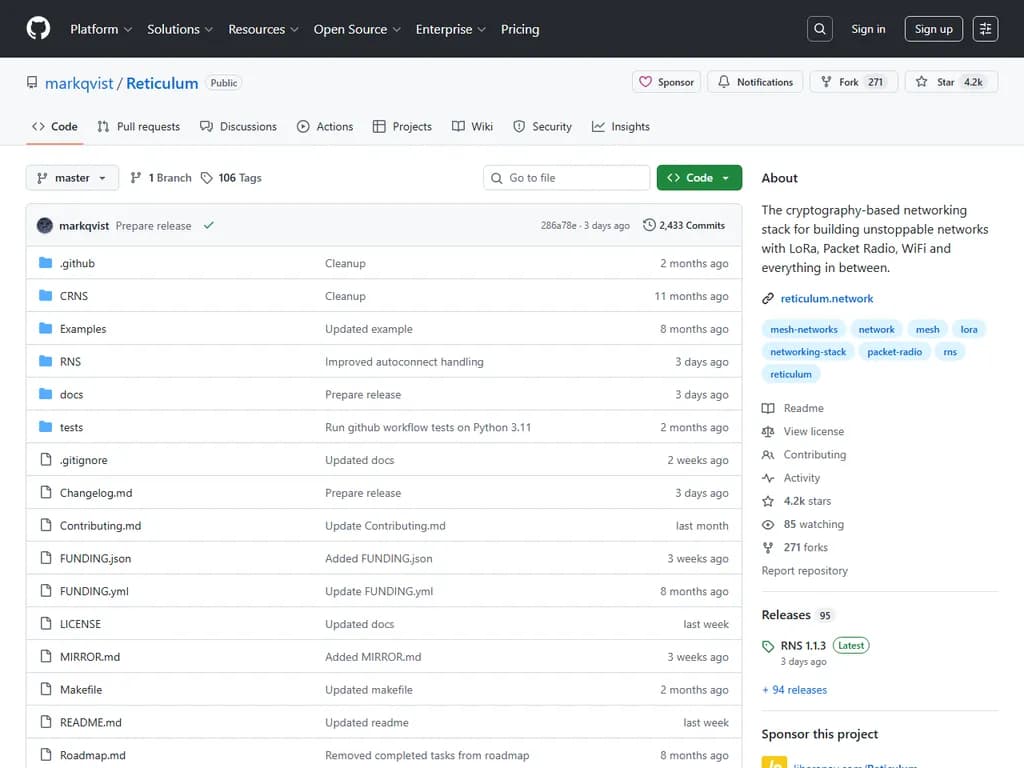Click the green checkmark commit status icon
Viewport: 1024px width, 768px height.
tap(209, 226)
